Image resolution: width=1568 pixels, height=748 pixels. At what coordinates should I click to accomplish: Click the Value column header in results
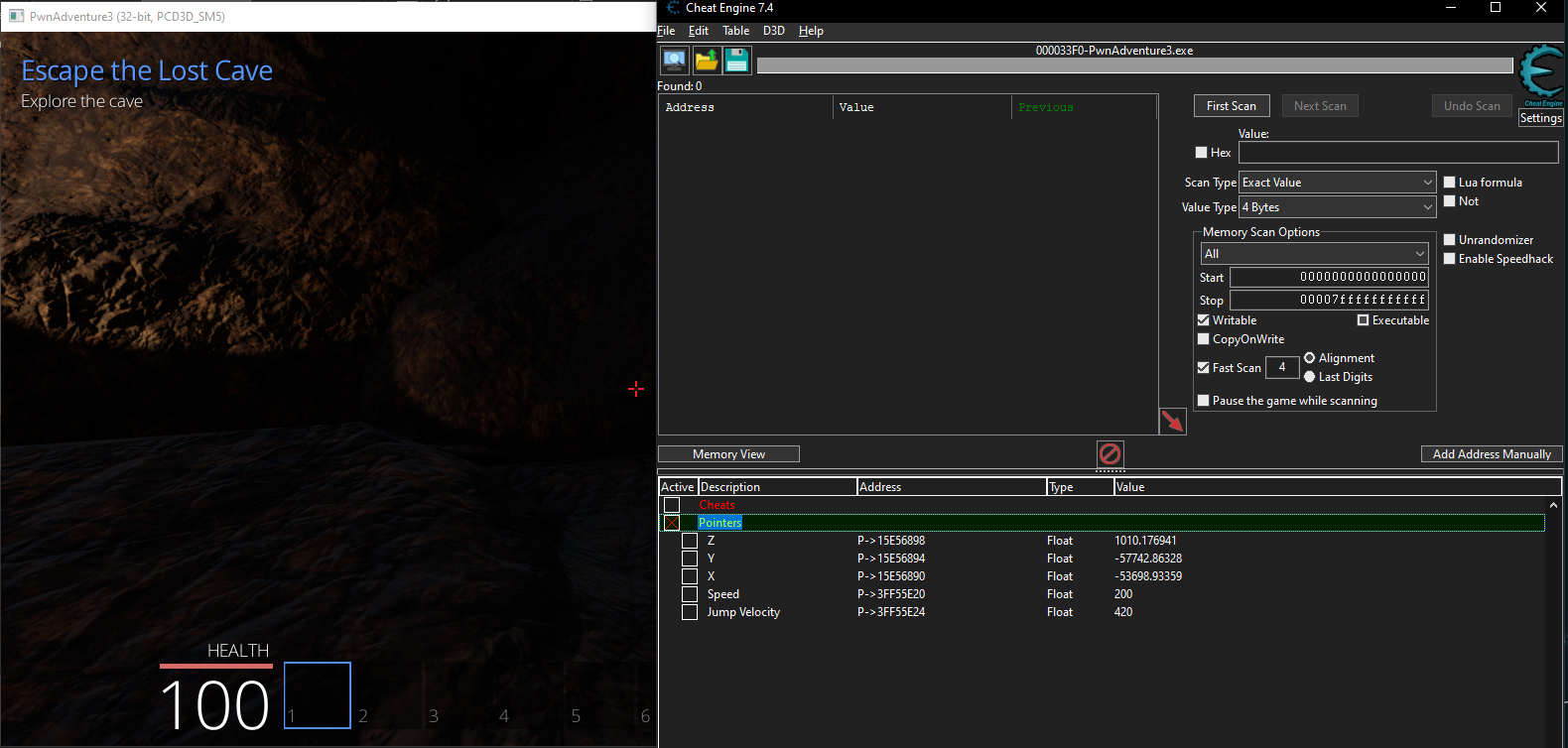[922, 107]
